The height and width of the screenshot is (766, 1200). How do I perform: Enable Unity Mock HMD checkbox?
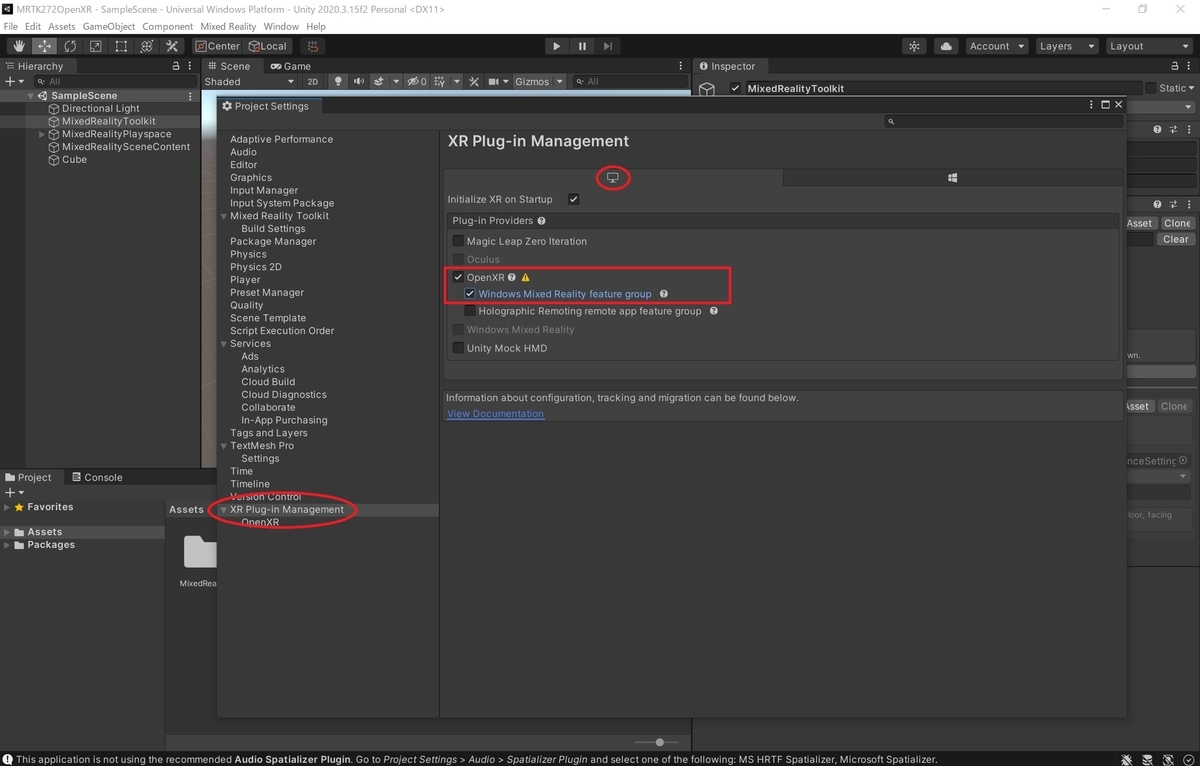coord(458,348)
